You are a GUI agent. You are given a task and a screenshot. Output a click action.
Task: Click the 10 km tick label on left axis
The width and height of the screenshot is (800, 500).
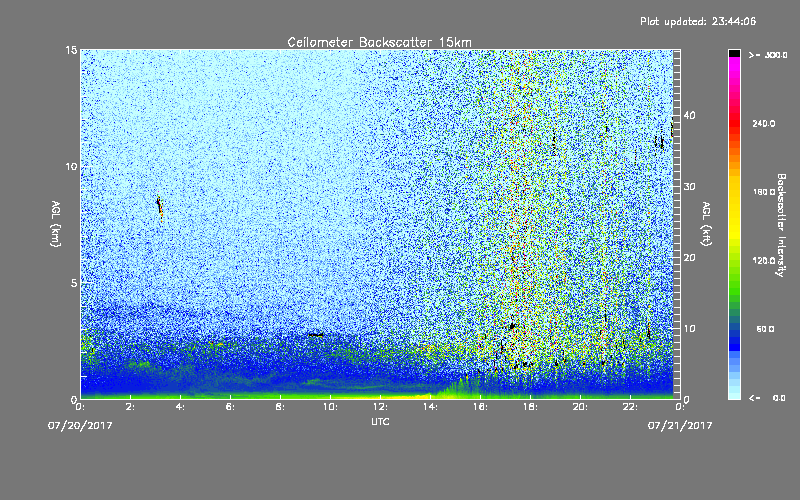pyautogui.click(x=71, y=167)
